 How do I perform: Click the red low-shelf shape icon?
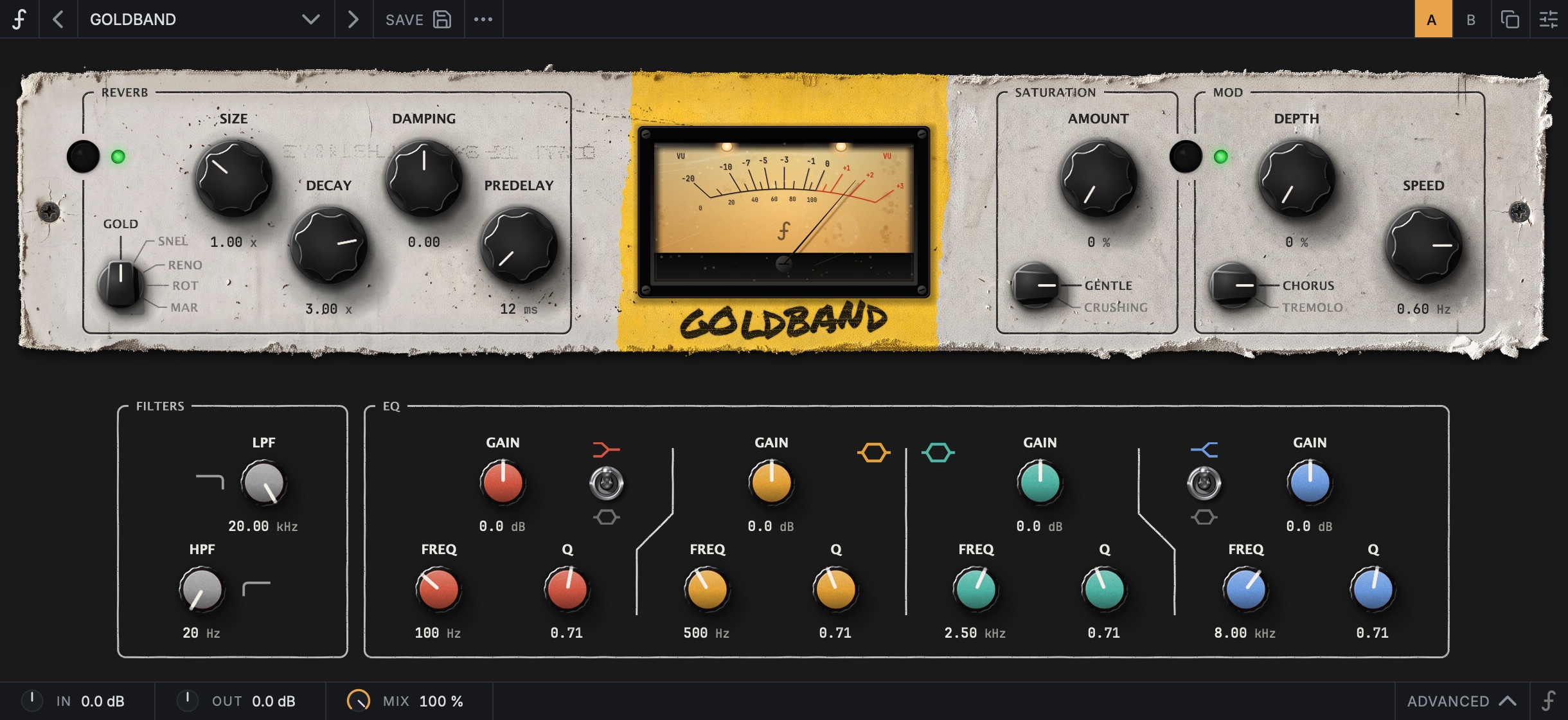606,449
